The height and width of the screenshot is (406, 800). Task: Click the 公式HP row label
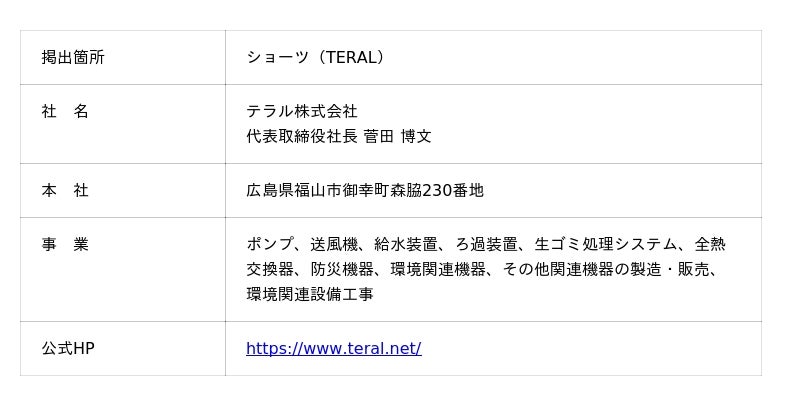[x=68, y=348]
